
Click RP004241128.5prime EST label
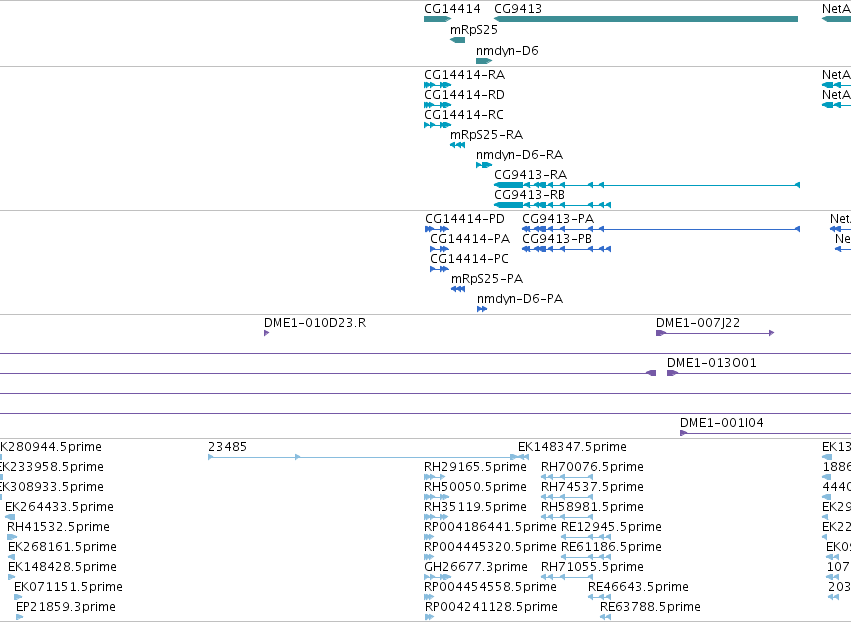pos(491,607)
